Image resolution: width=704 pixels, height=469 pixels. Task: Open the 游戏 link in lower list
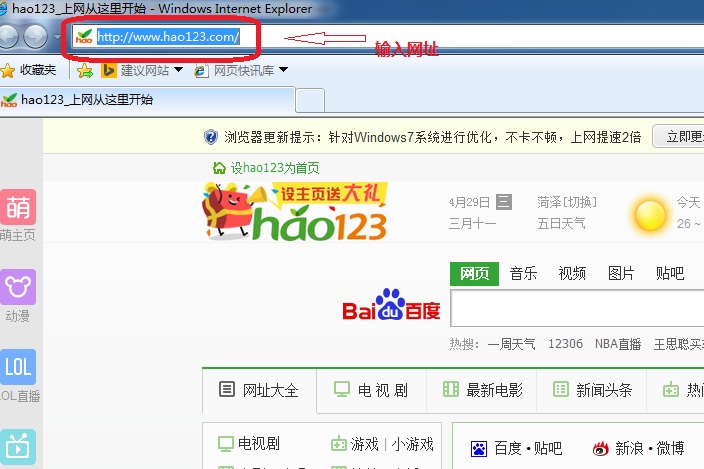coord(365,444)
